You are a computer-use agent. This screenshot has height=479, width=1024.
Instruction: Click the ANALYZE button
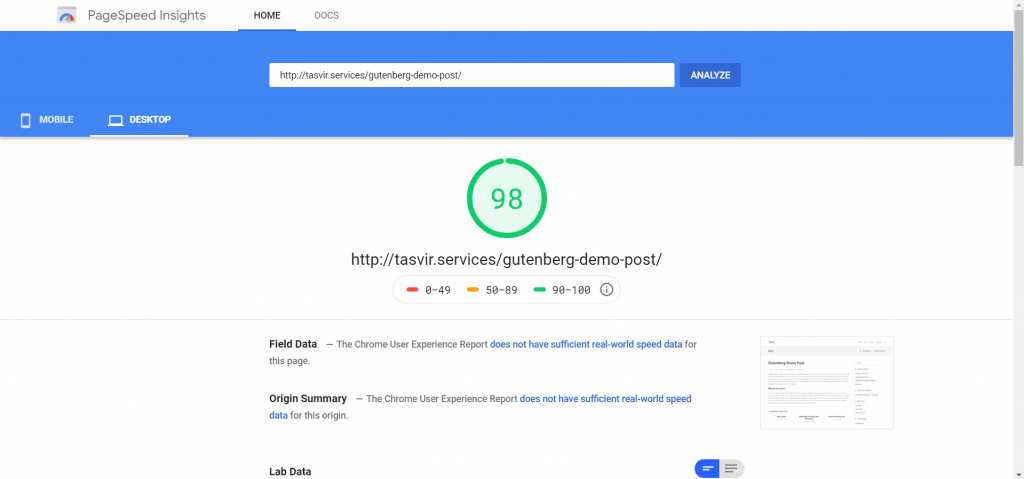pyautogui.click(x=710, y=75)
